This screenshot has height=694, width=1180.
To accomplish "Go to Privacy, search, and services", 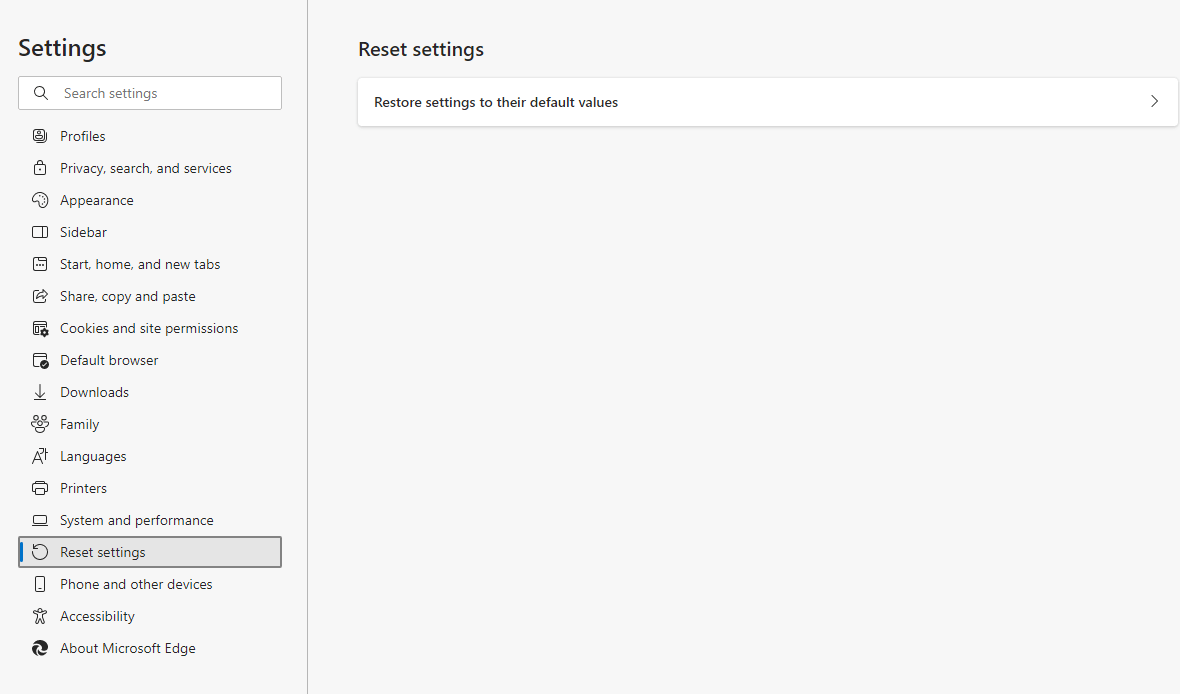I will pos(150,168).
